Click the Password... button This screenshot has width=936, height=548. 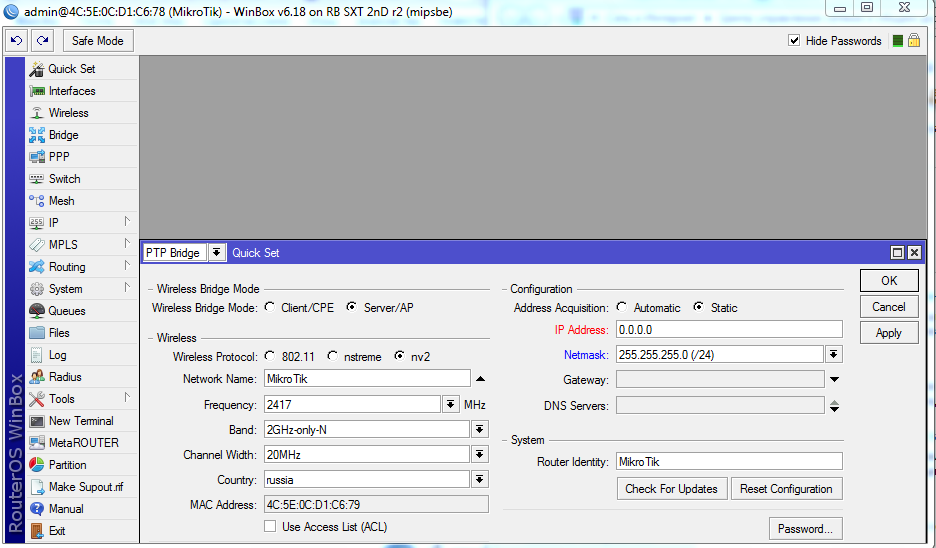coord(805,529)
